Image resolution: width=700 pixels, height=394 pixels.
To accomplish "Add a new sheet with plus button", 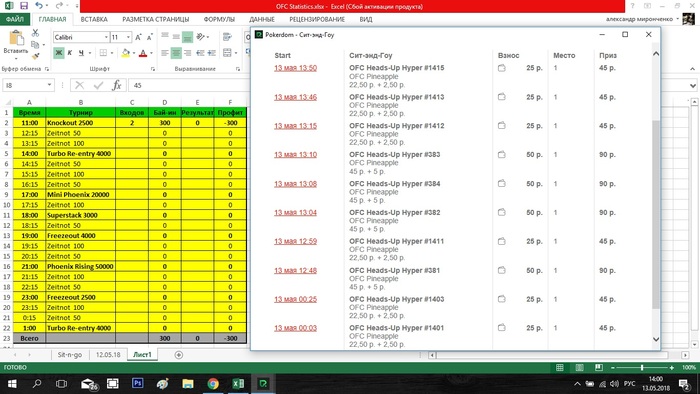I will (179, 355).
